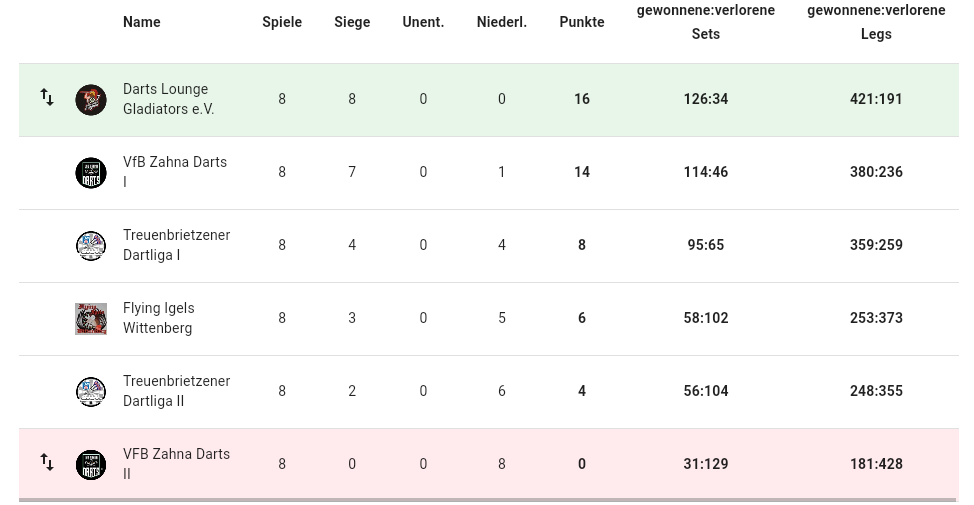The image size is (974, 505).
Task: Click the gewonnene:verlorene Legs header
Action: [x=876, y=22]
